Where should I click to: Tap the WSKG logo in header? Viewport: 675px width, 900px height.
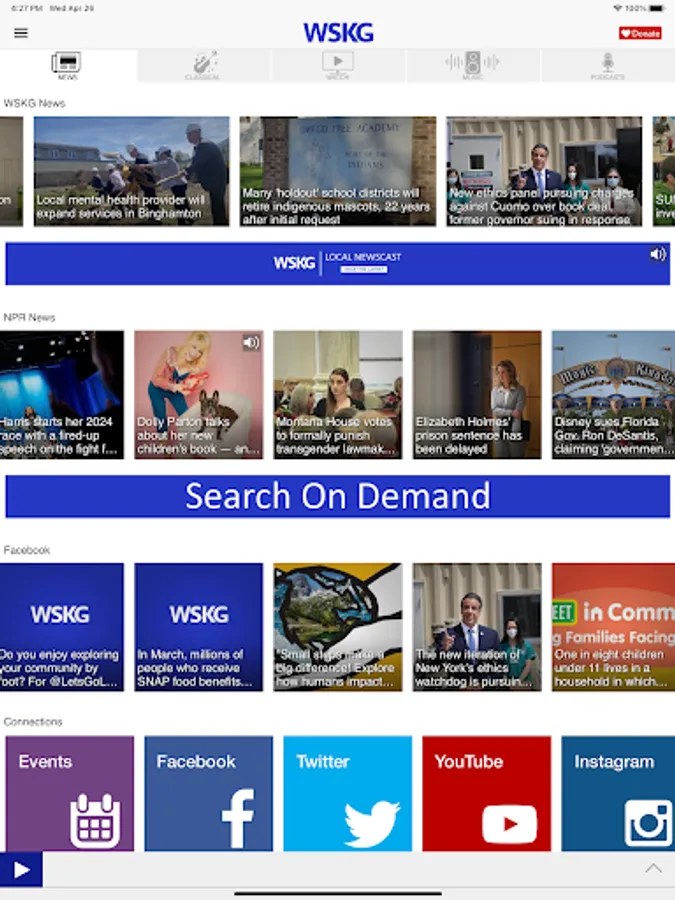338,33
